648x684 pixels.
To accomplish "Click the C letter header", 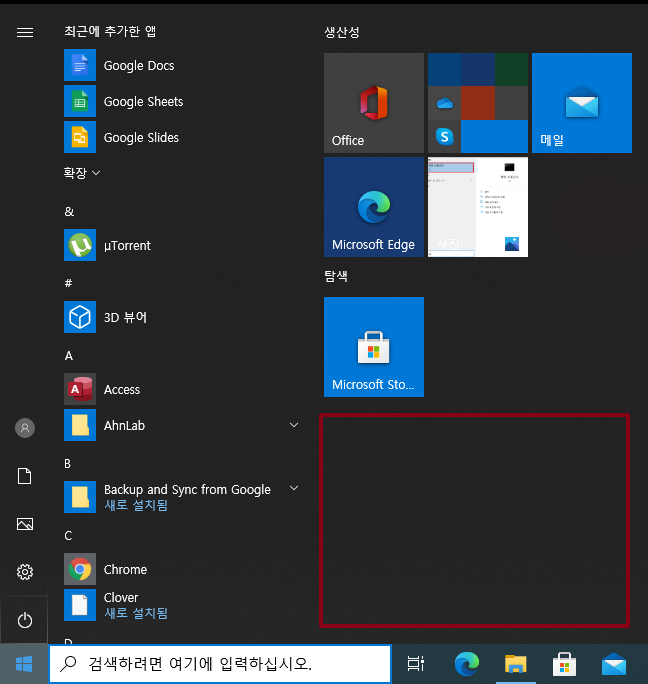I will (x=68, y=535).
